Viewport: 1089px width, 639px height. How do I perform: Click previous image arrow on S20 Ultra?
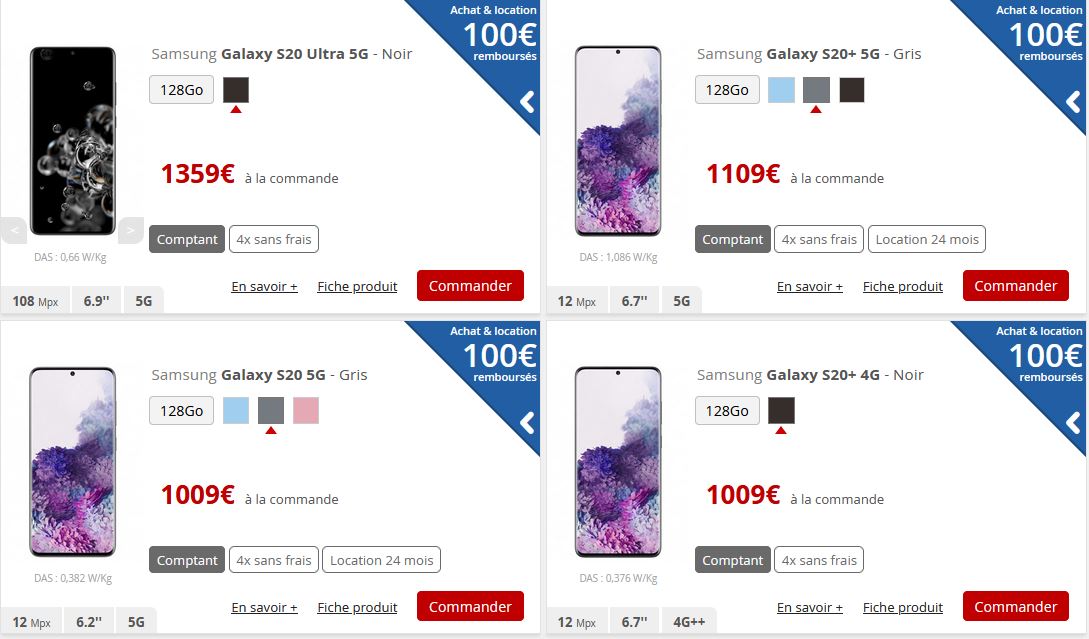point(14,230)
